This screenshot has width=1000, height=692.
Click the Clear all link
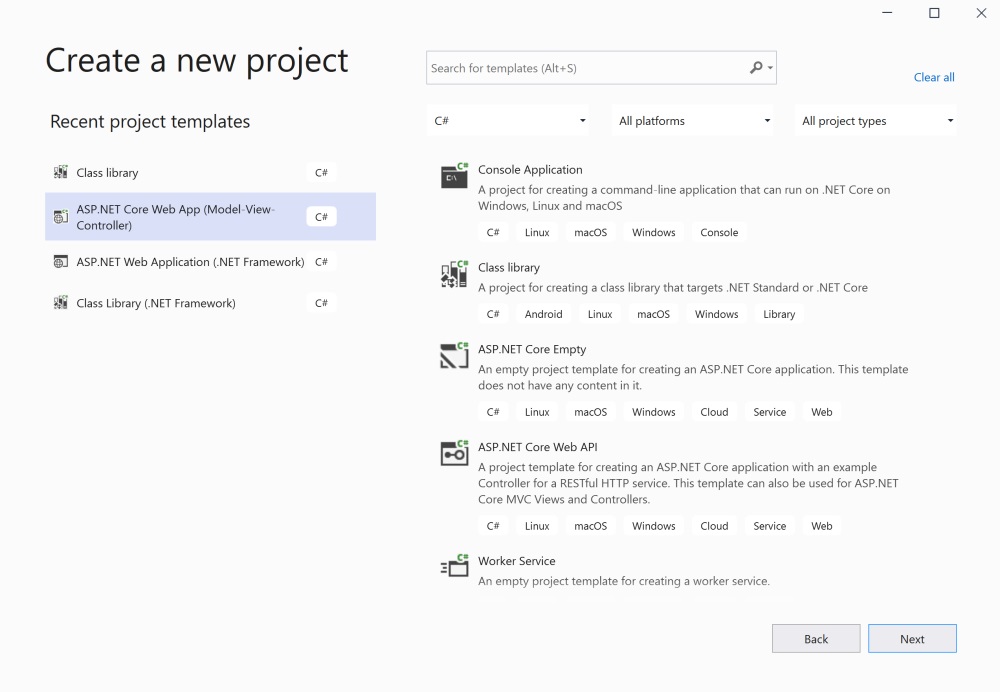tap(934, 77)
